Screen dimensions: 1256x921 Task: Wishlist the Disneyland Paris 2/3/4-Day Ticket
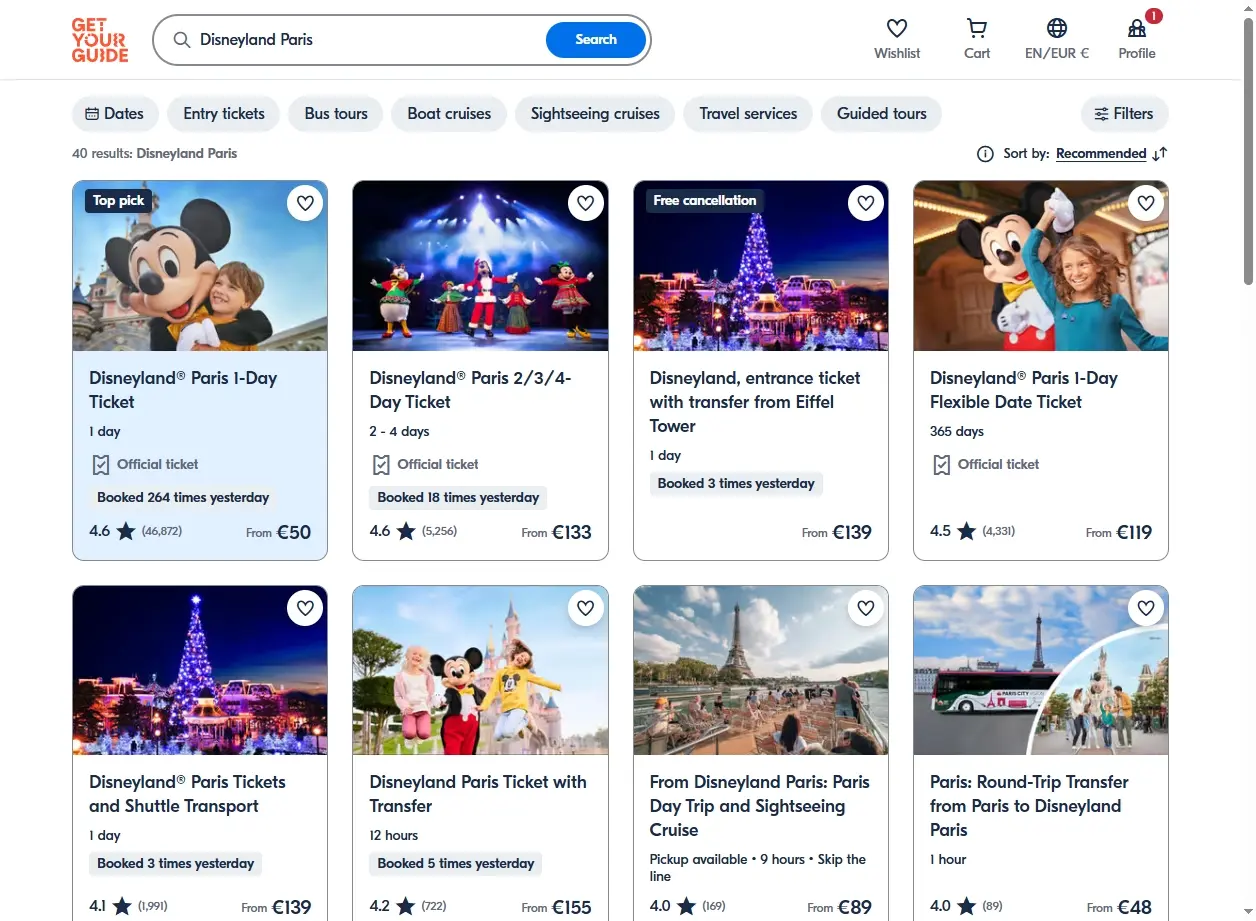pos(586,203)
